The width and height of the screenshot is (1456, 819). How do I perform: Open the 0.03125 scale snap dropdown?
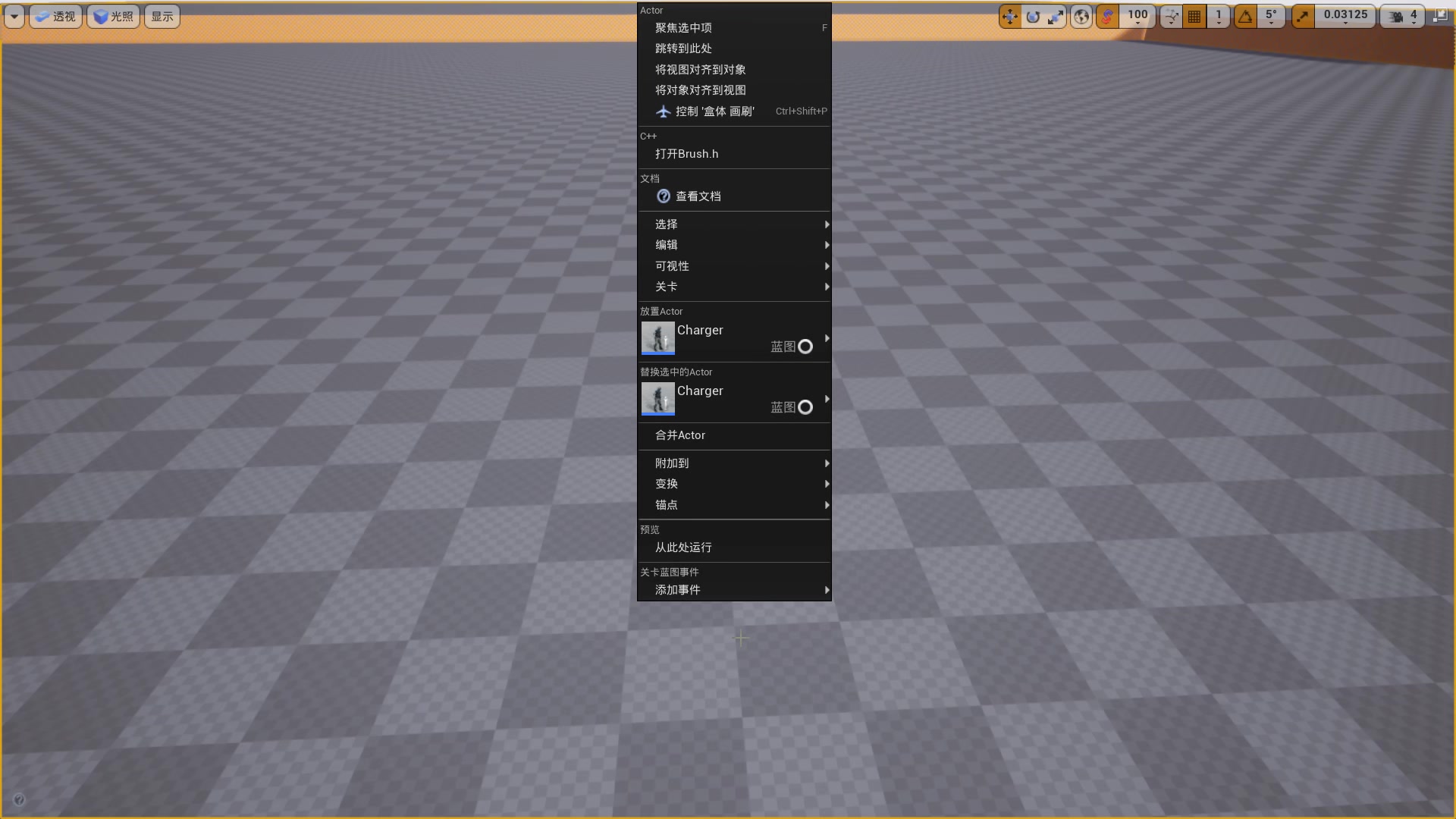1345,17
